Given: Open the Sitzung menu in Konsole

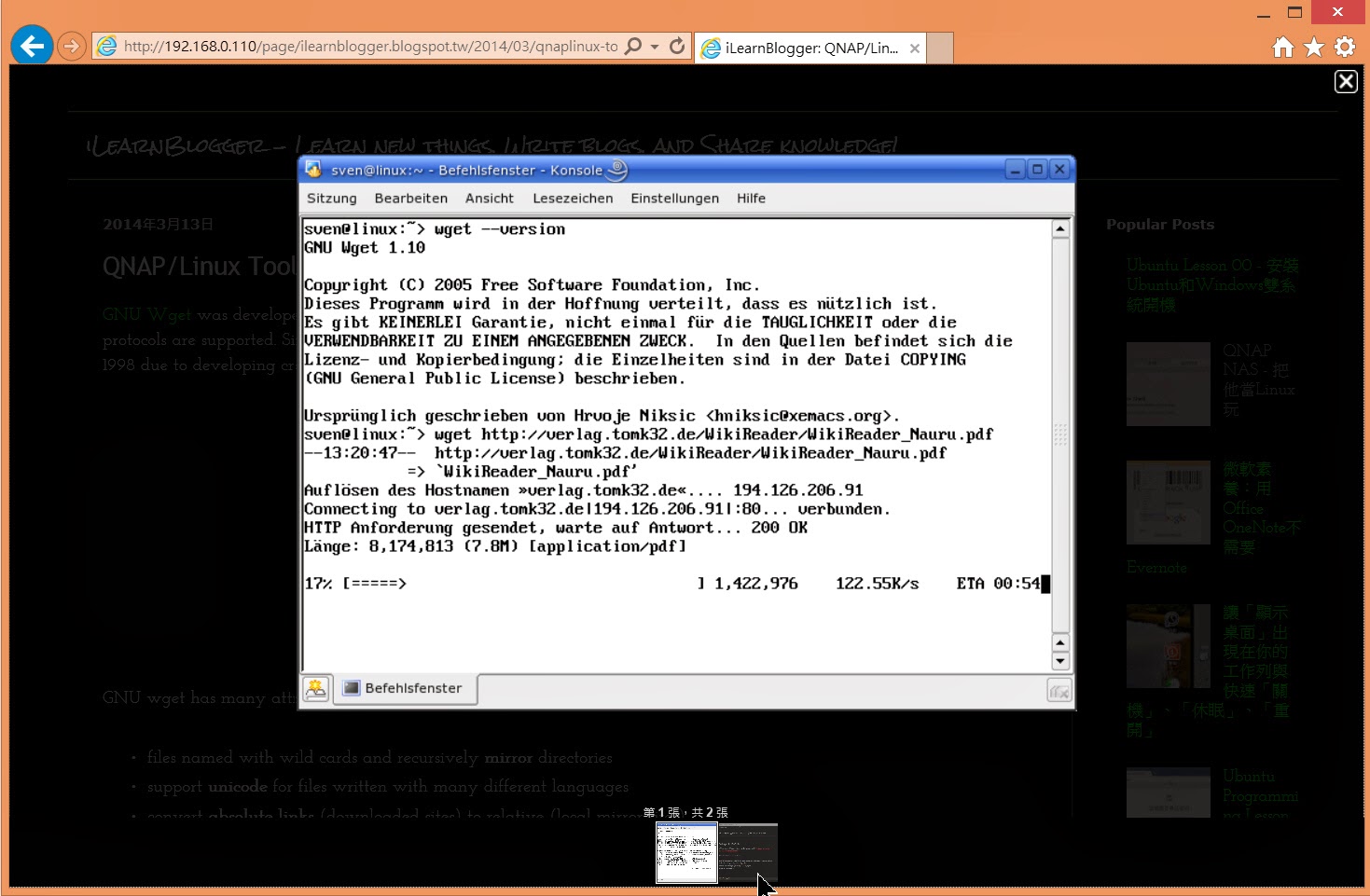Looking at the screenshot, I should pyautogui.click(x=332, y=198).
